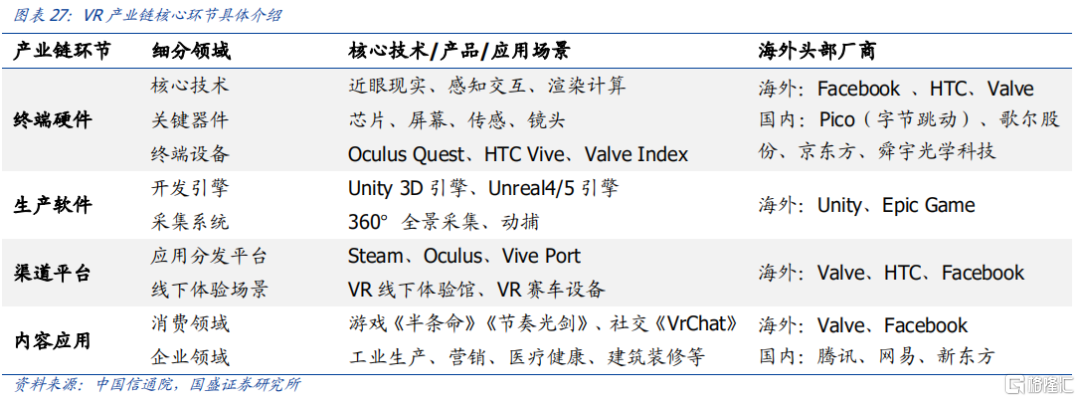This screenshot has height=401, width=1080.
Task: Select the 线下体验场景 cell
Action: click(209, 290)
